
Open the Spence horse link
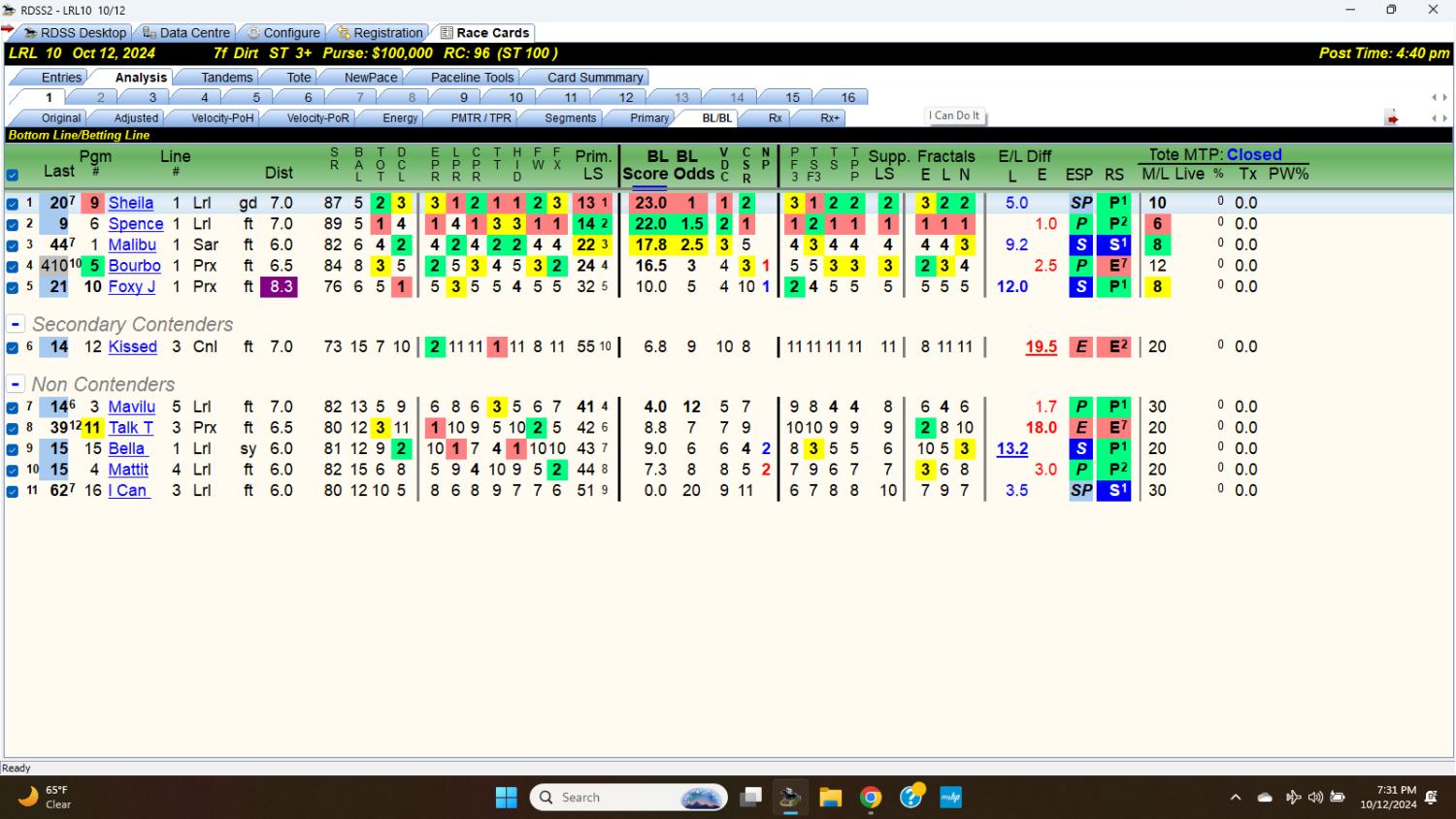[x=136, y=224]
